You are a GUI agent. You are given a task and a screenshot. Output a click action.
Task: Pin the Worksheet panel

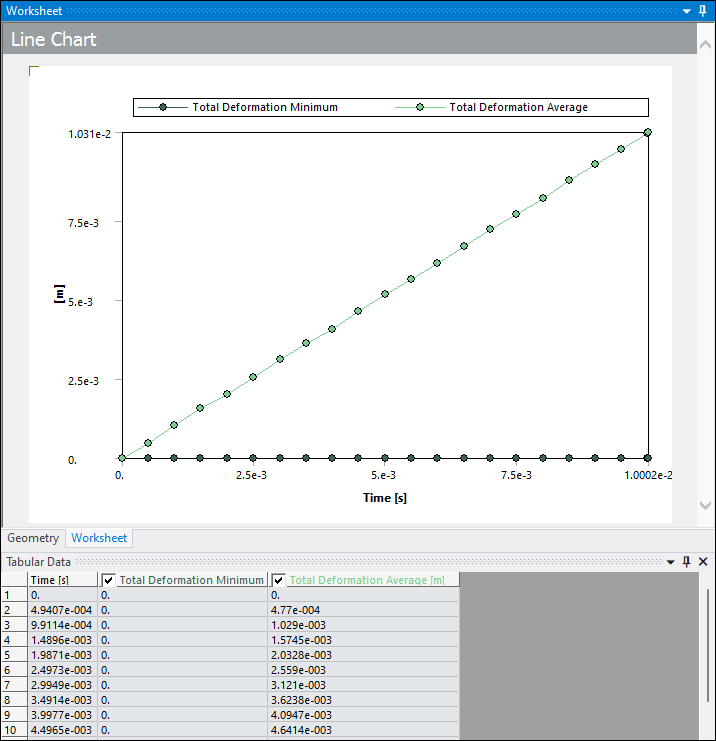point(703,11)
